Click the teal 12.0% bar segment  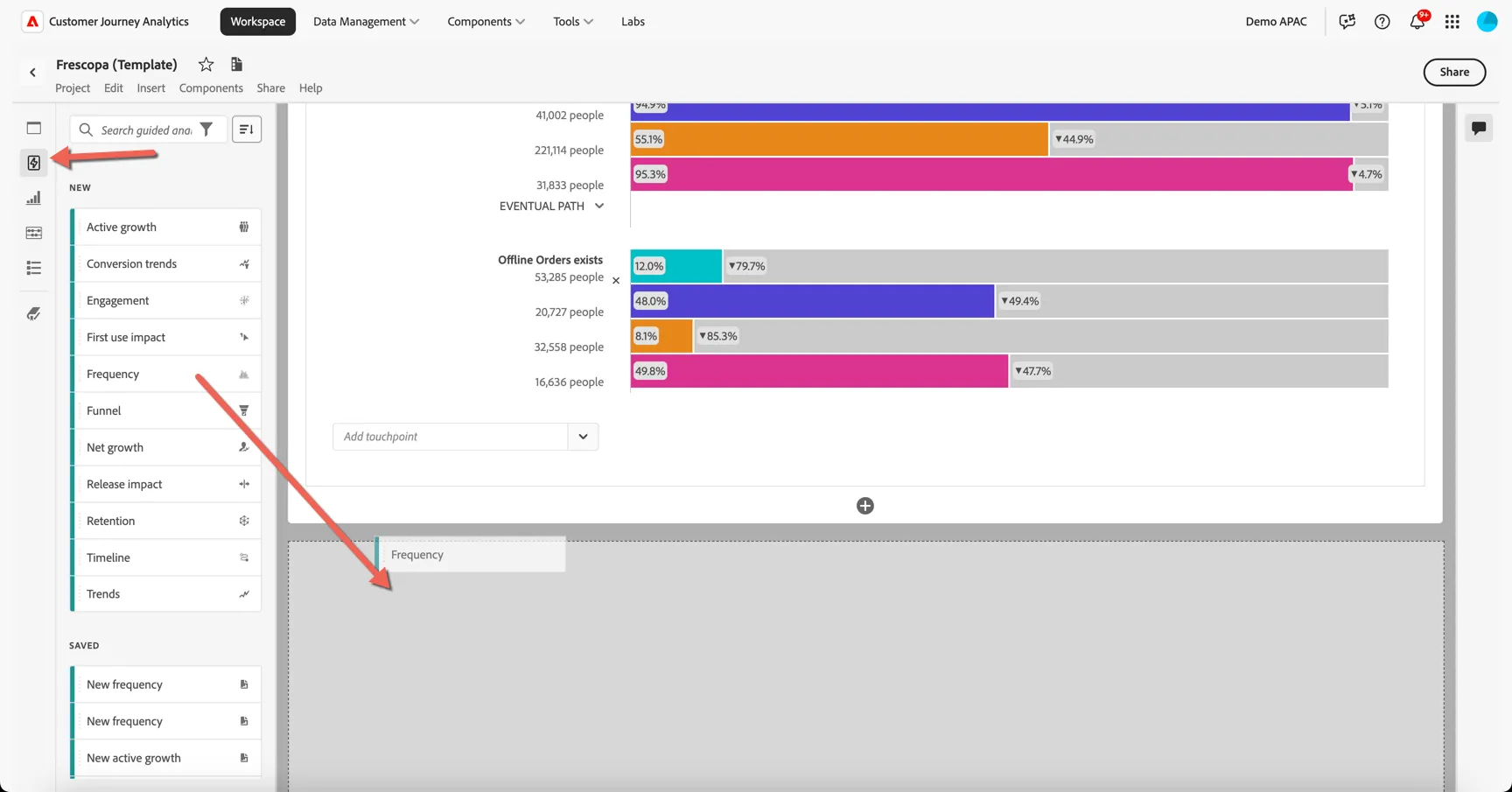tap(676, 266)
